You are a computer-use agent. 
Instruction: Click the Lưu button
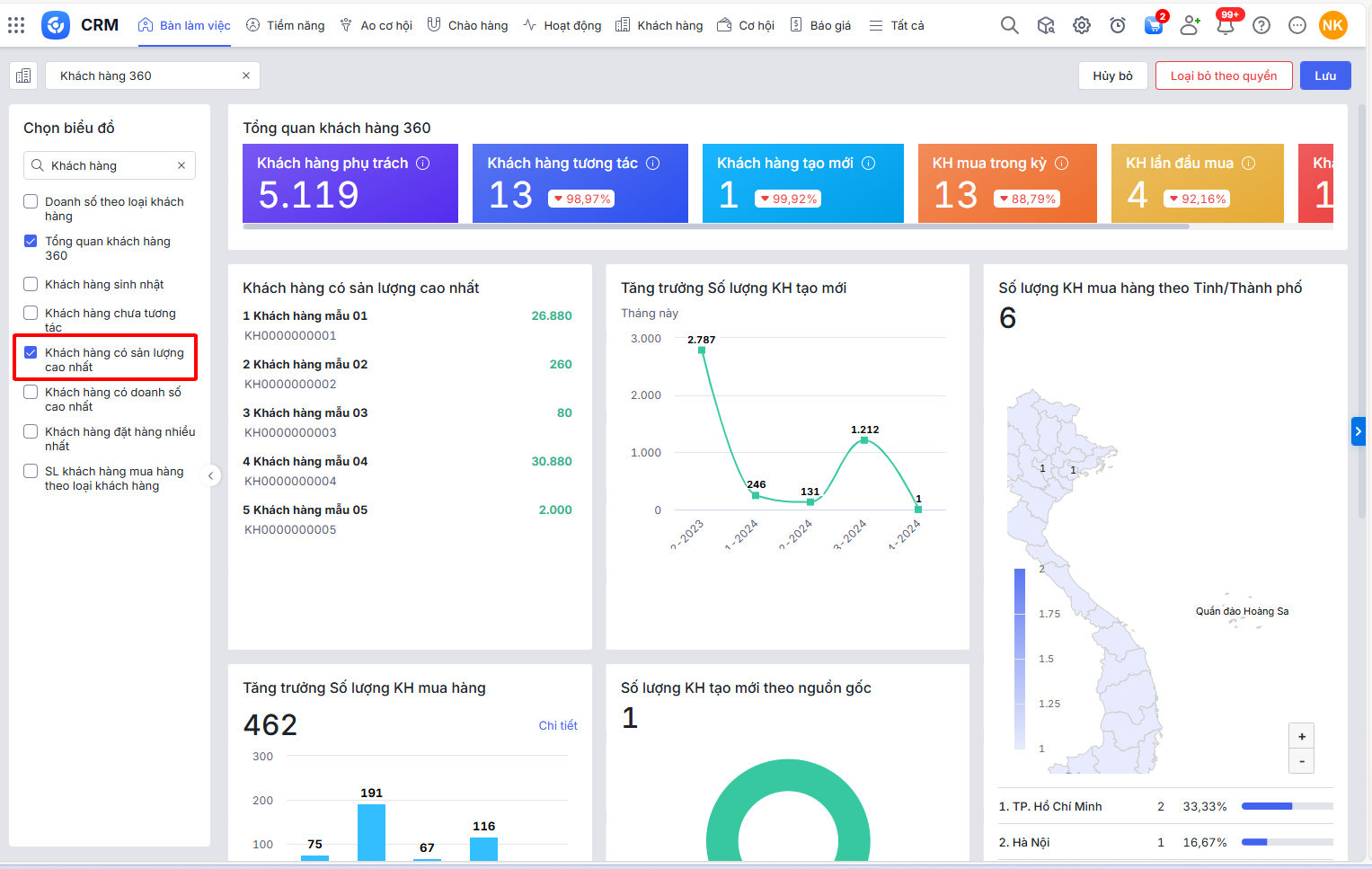[1324, 75]
